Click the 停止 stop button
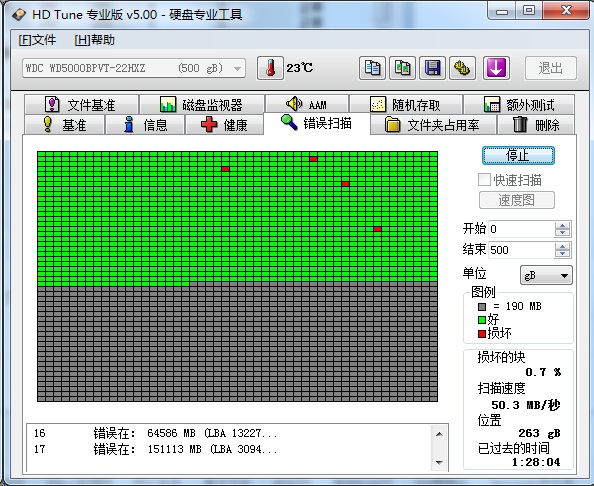The image size is (594, 486). (x=518, y=156)
